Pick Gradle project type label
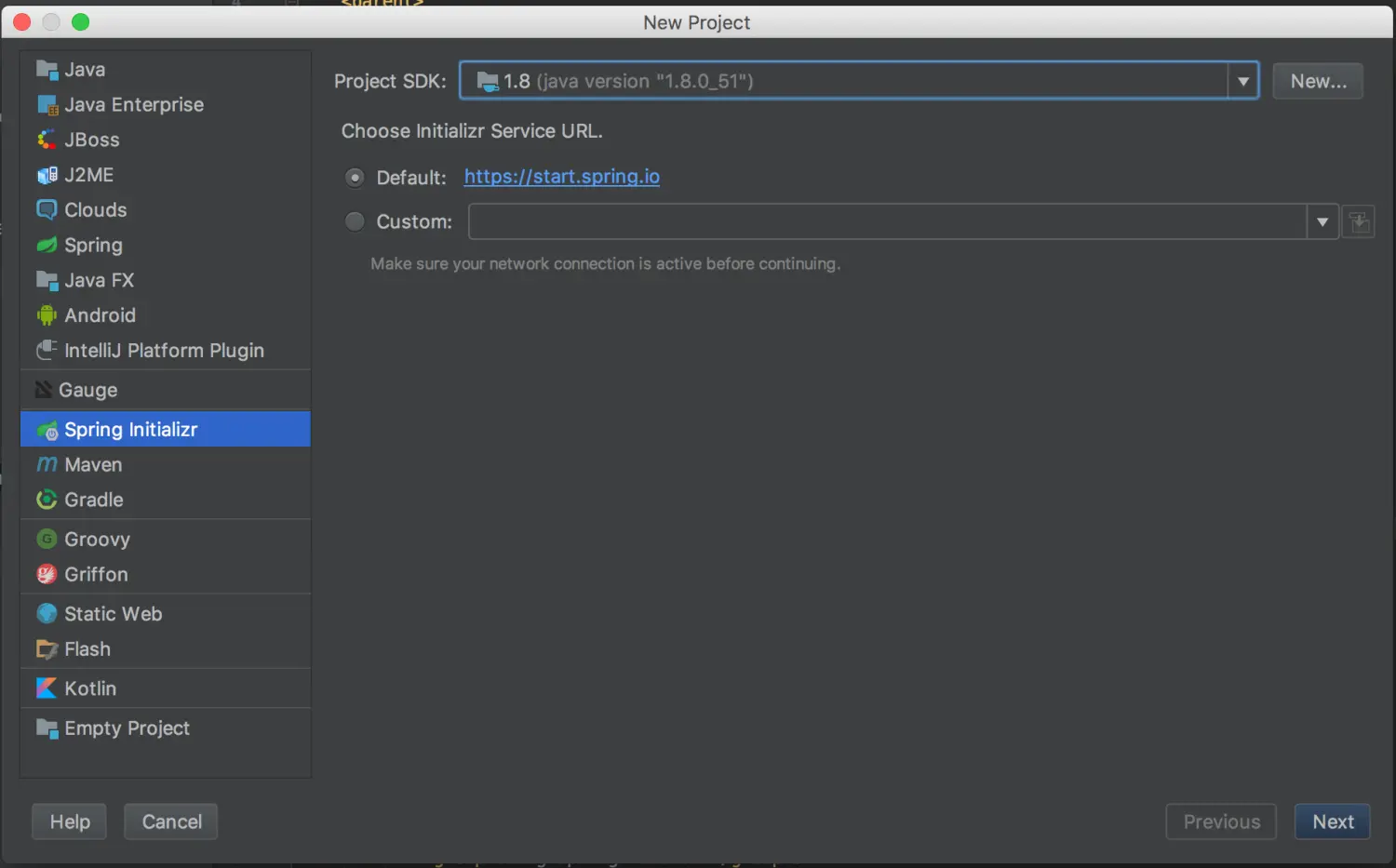 tap(94, 500)
